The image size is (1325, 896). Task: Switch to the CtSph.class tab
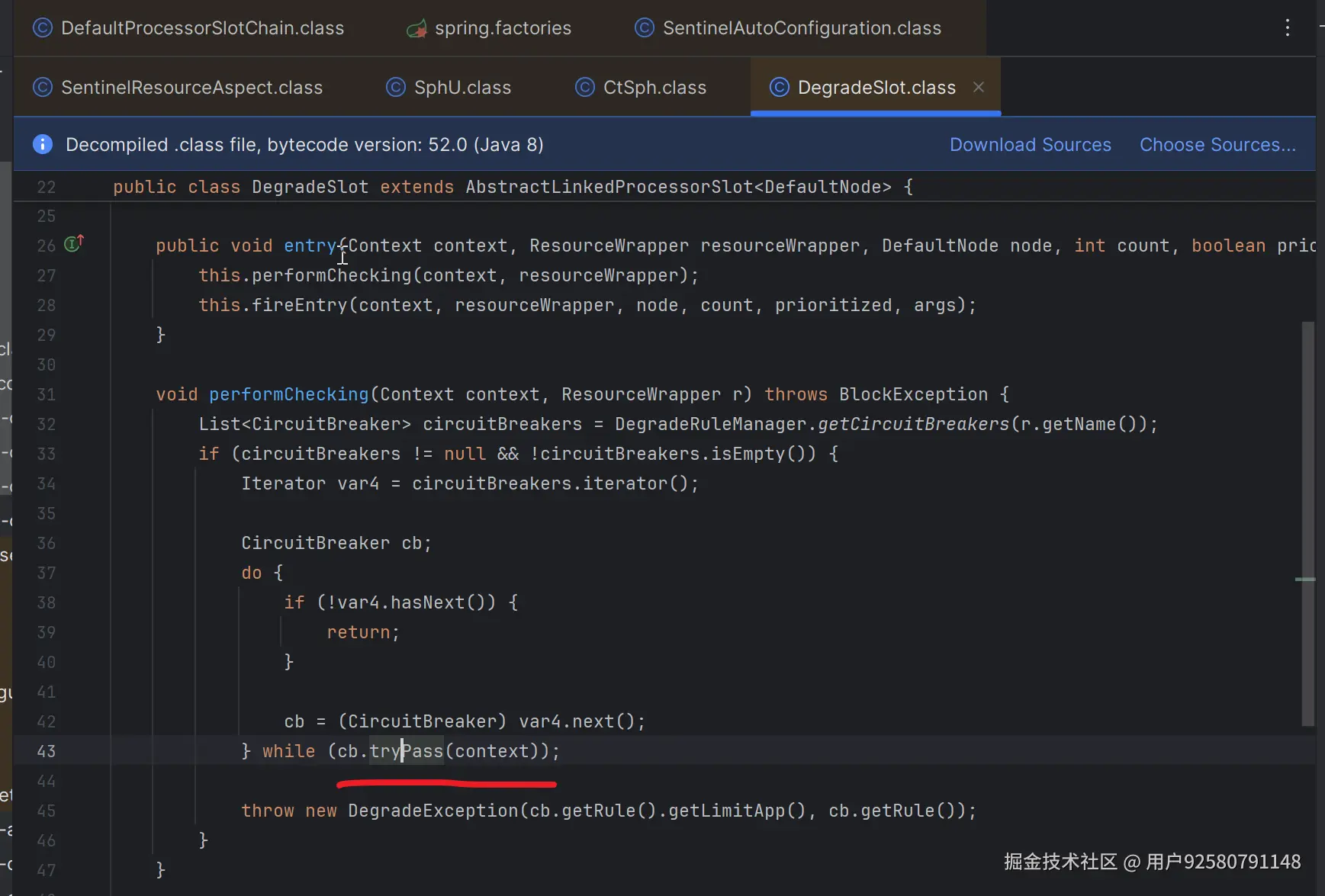[x=642, y=88]
